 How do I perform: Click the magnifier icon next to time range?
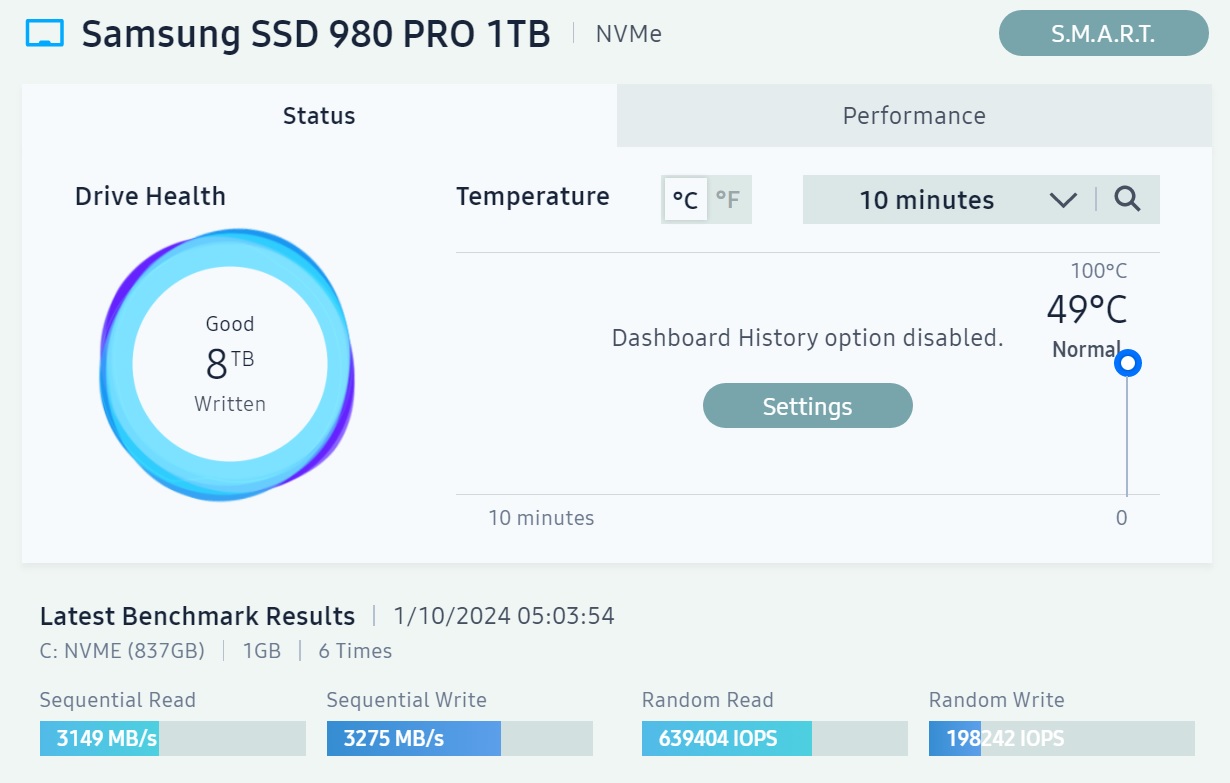click(x=1127, y=199)
